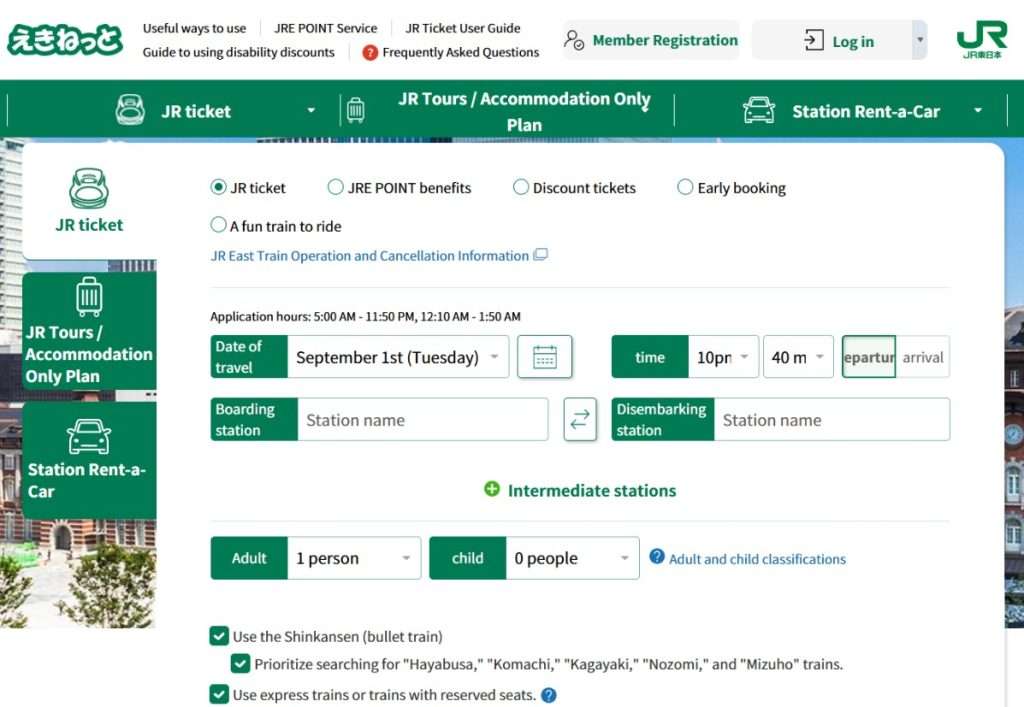Click the Disembarking station name field
This screenshot has height=707, width=1024.
coord(831,419)
